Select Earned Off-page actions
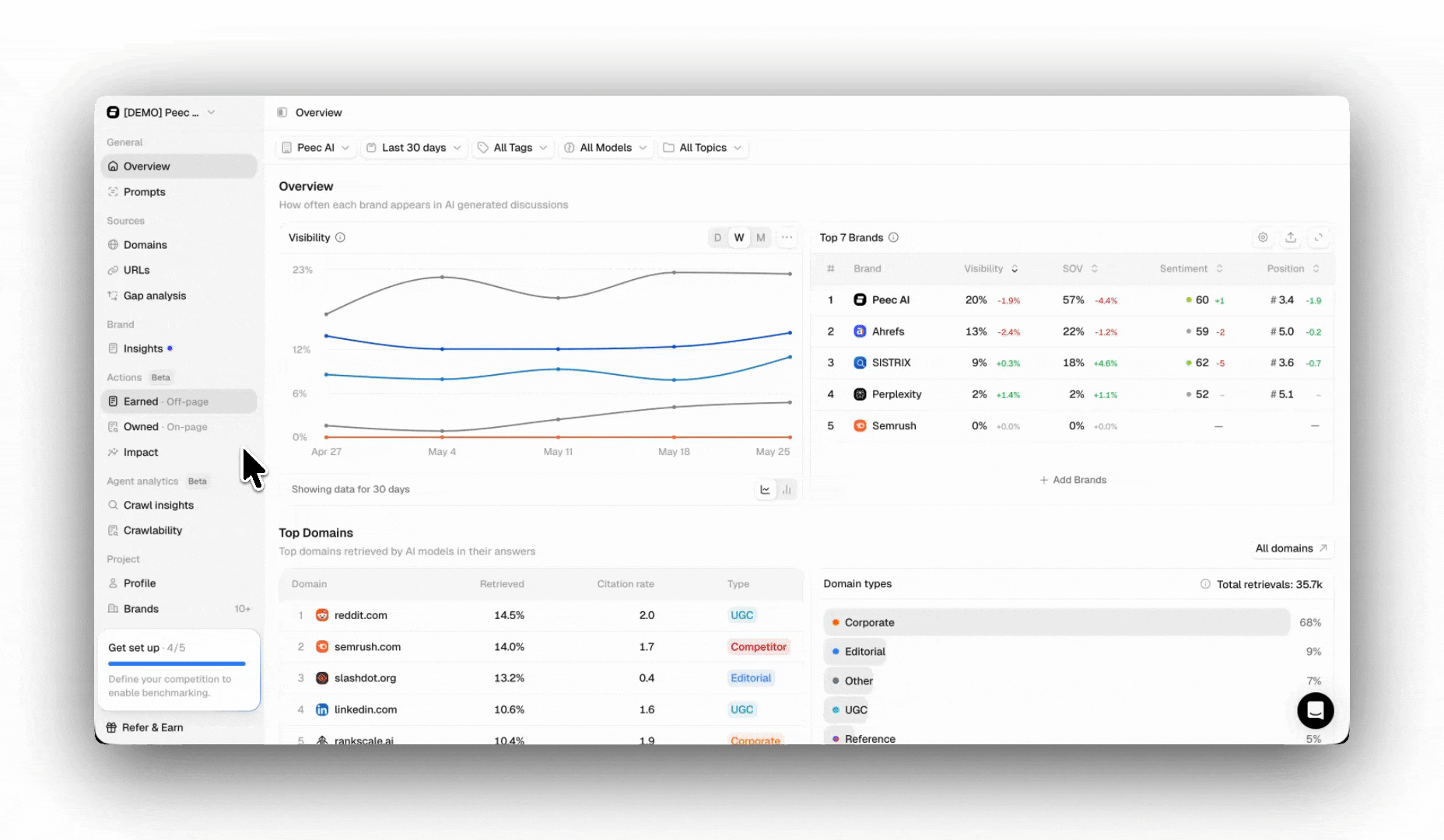Screen dimensions: 1444x840 [179, 401]
